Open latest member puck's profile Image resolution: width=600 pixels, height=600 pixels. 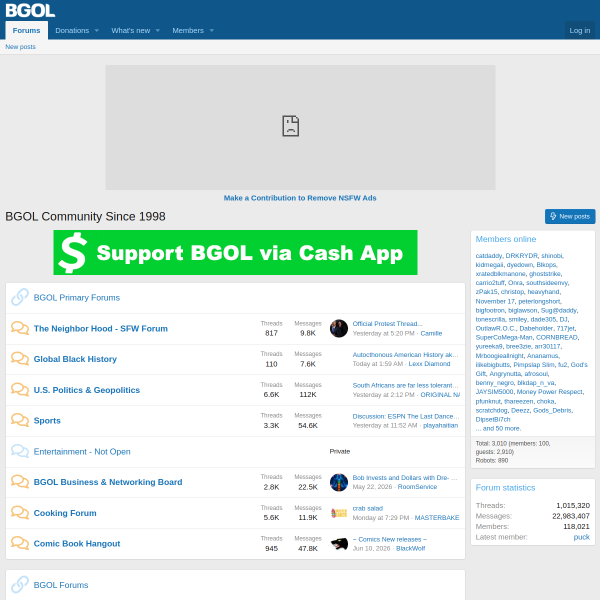(x=581, y=537)
